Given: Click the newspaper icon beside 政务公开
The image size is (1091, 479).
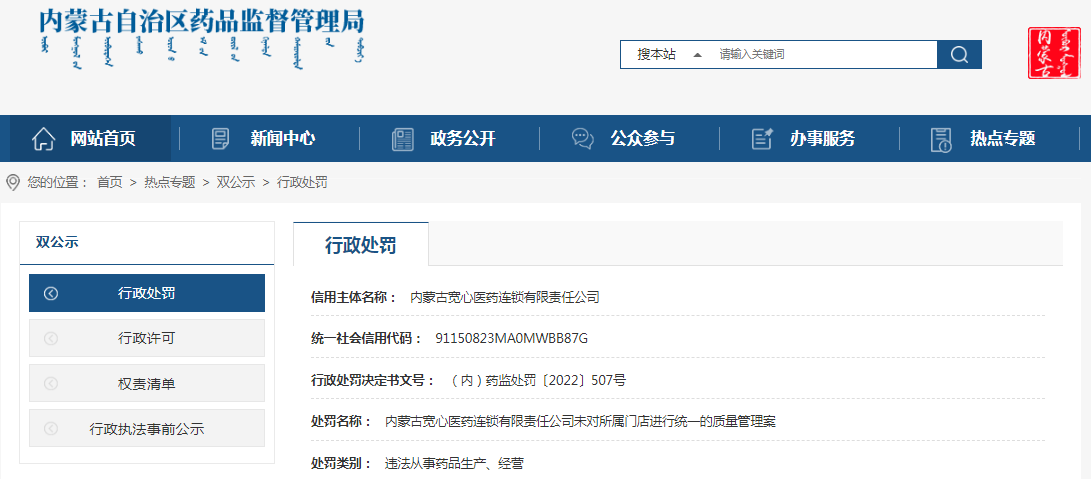Looking at the screenshot, I should [x=402, y=139].
